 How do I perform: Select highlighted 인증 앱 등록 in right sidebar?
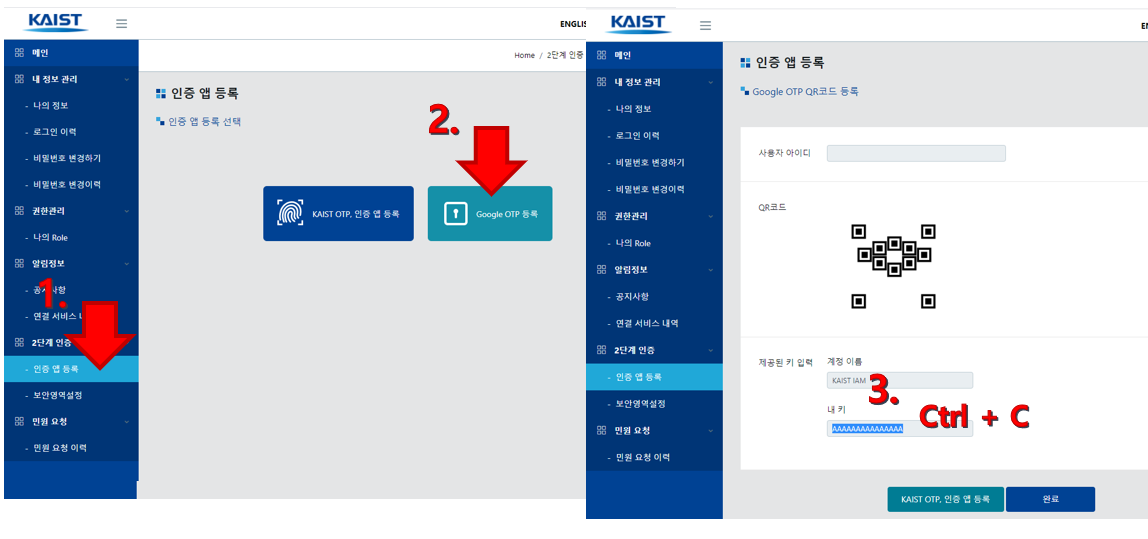654,377
